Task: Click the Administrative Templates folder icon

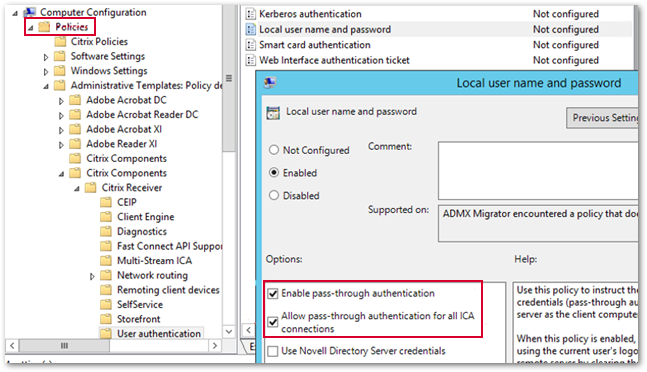Action: pyautogui.click(x=60, y=85)
